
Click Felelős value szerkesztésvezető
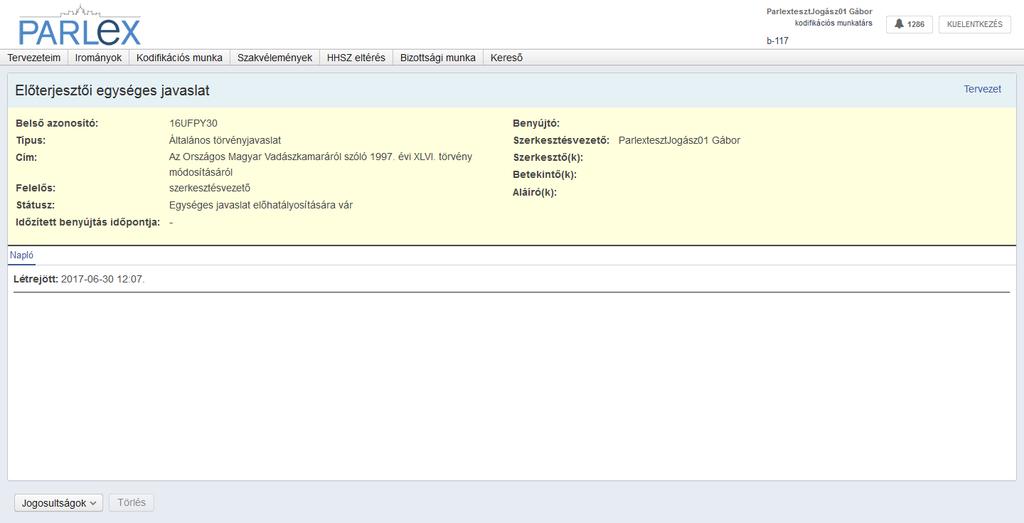coord(210,189)
